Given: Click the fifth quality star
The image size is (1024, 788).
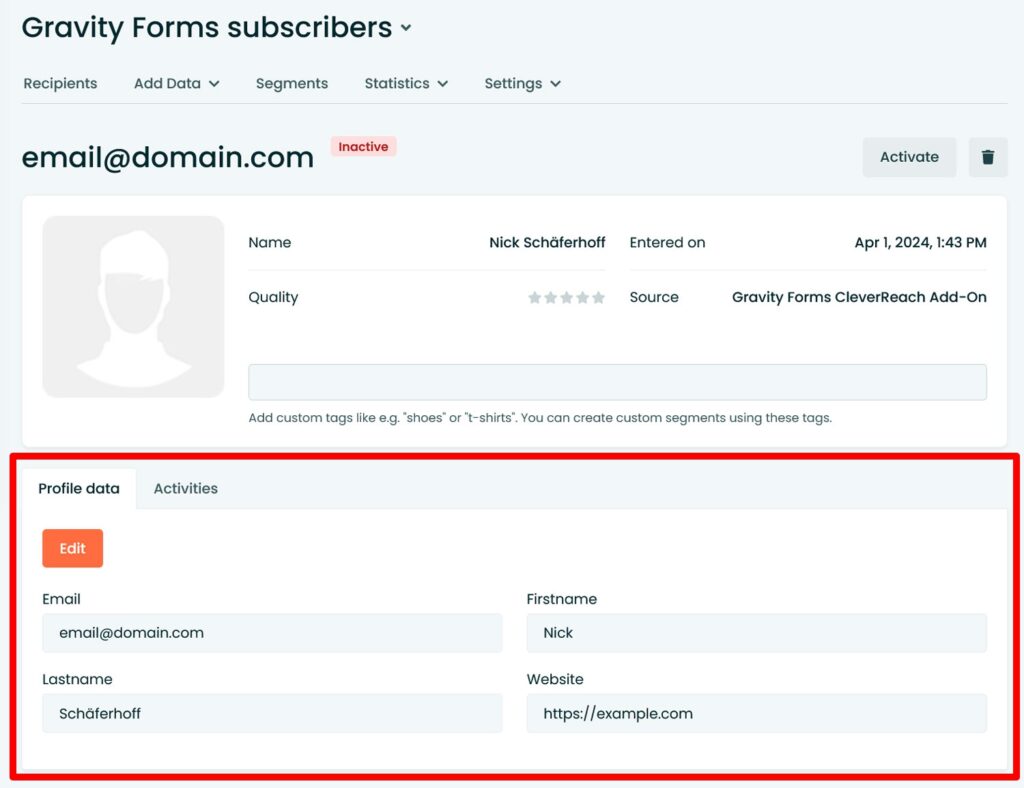Looking at the screenshot, I should point(599,297).
